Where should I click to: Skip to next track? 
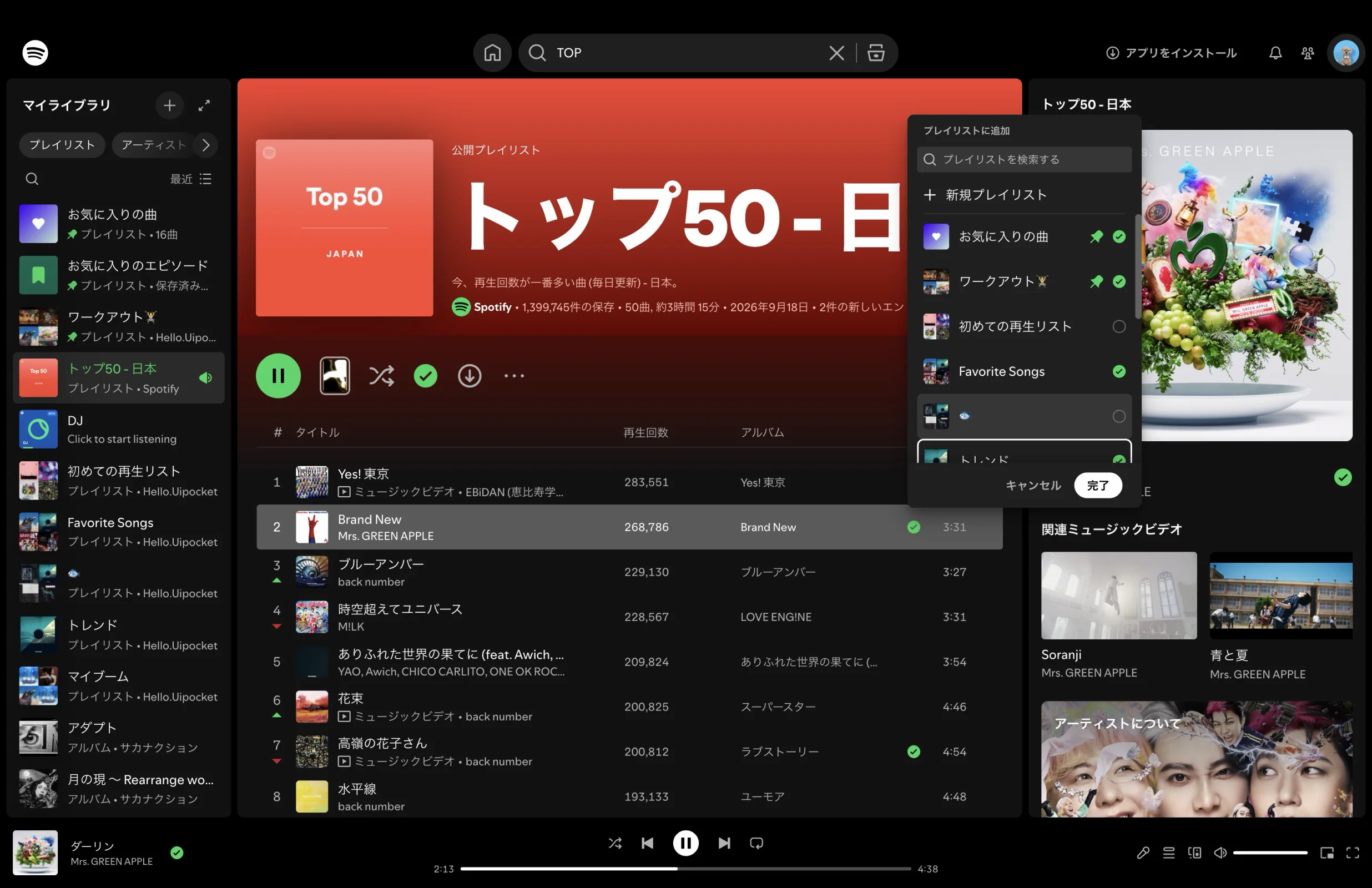[x=725, y=843]
